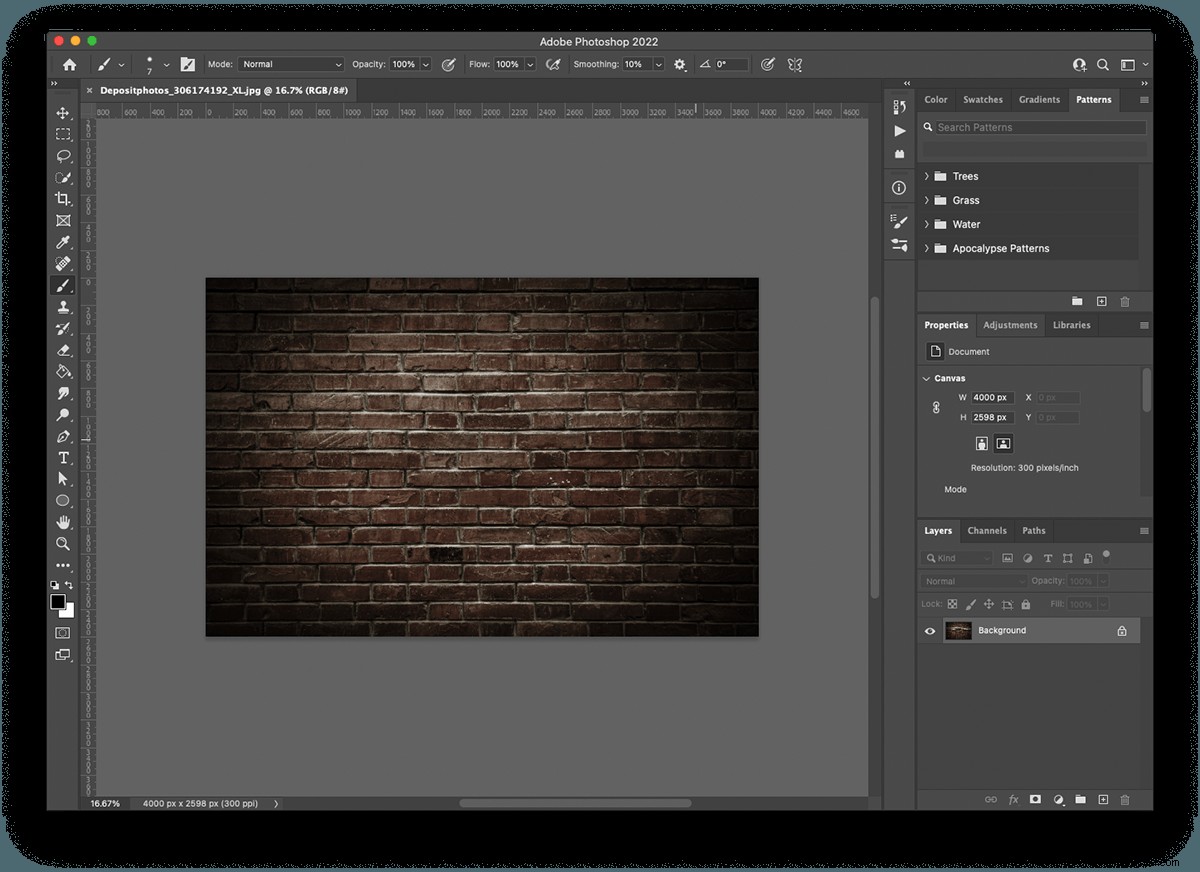Activate the Zoom tool
Screen dimensions: 1200x872
click(x=63, y=544)
